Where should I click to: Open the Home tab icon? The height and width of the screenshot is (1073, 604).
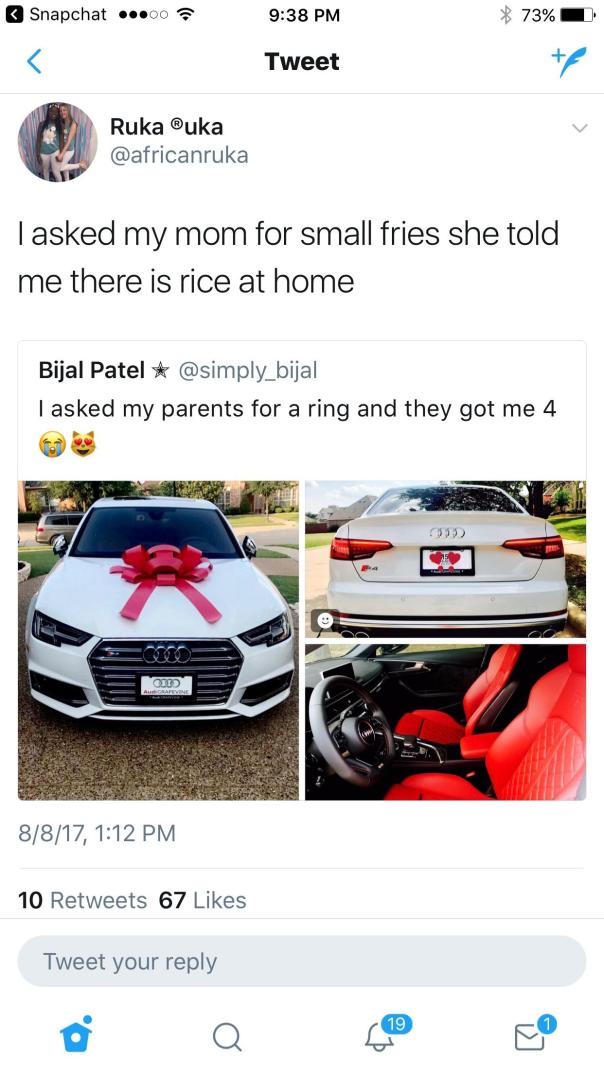point(76,1033)
